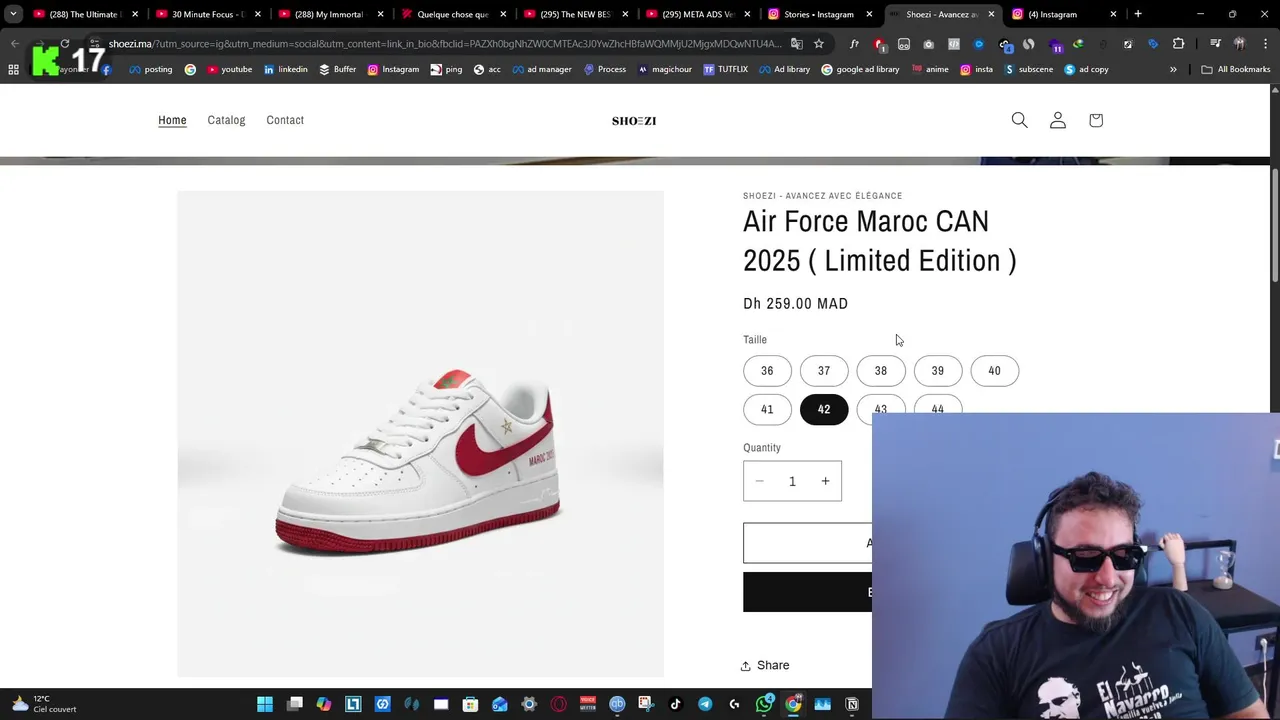The height and width of the screenshot is (720, 1280).
Task: Open the ad copy bookmark
Action: pyautogui.click(x=1086, y=69)
